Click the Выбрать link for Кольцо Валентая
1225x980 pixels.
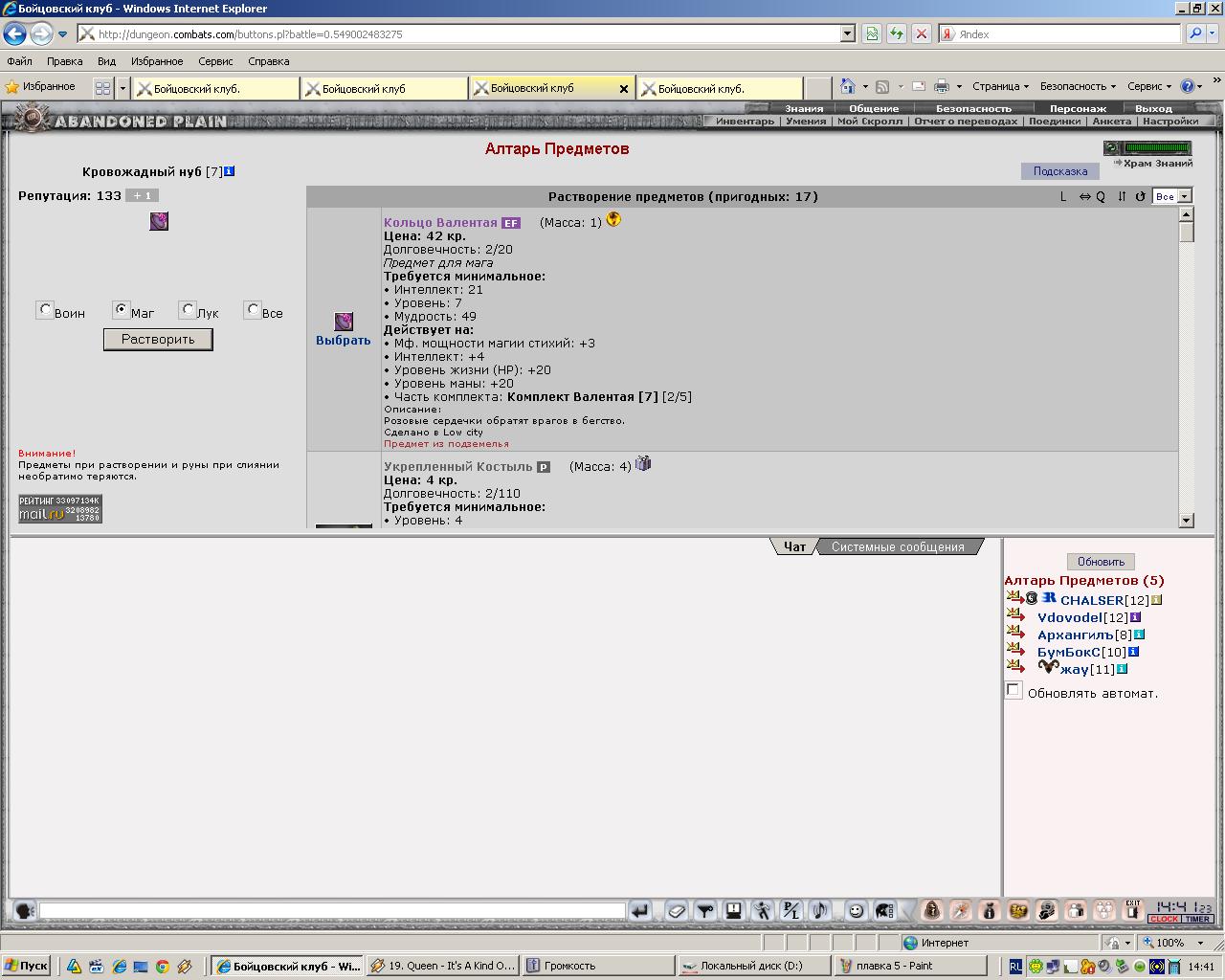[343, 341]
